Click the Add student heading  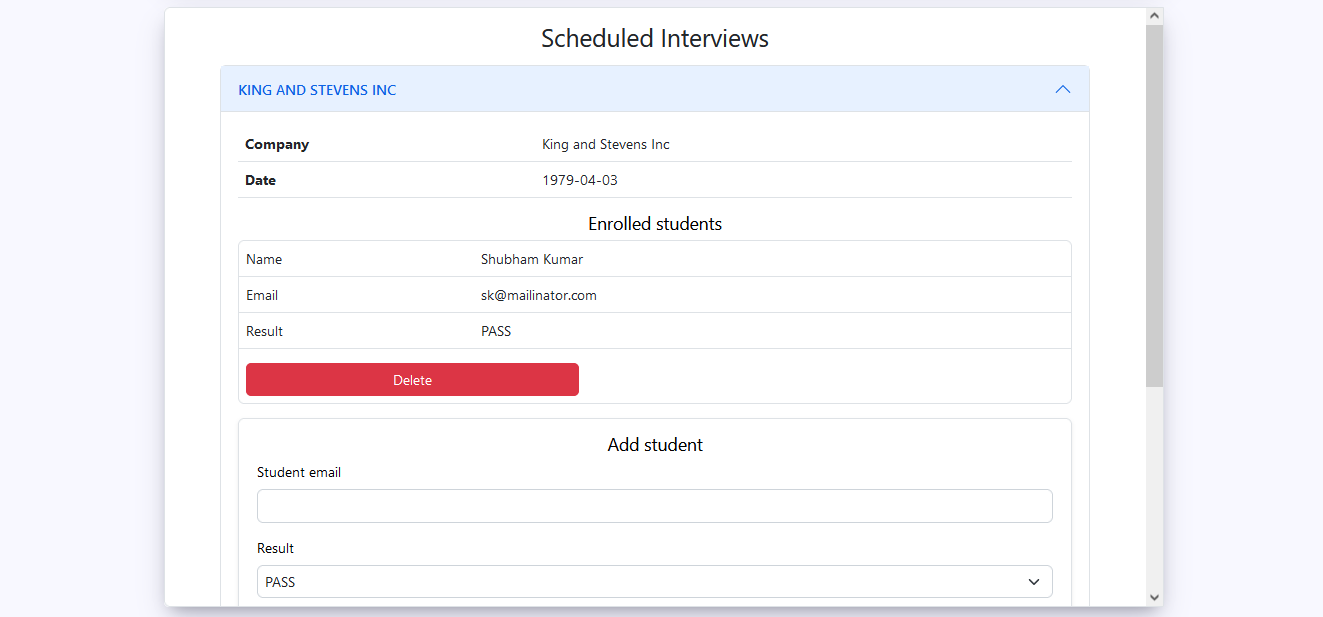point(655,445)
